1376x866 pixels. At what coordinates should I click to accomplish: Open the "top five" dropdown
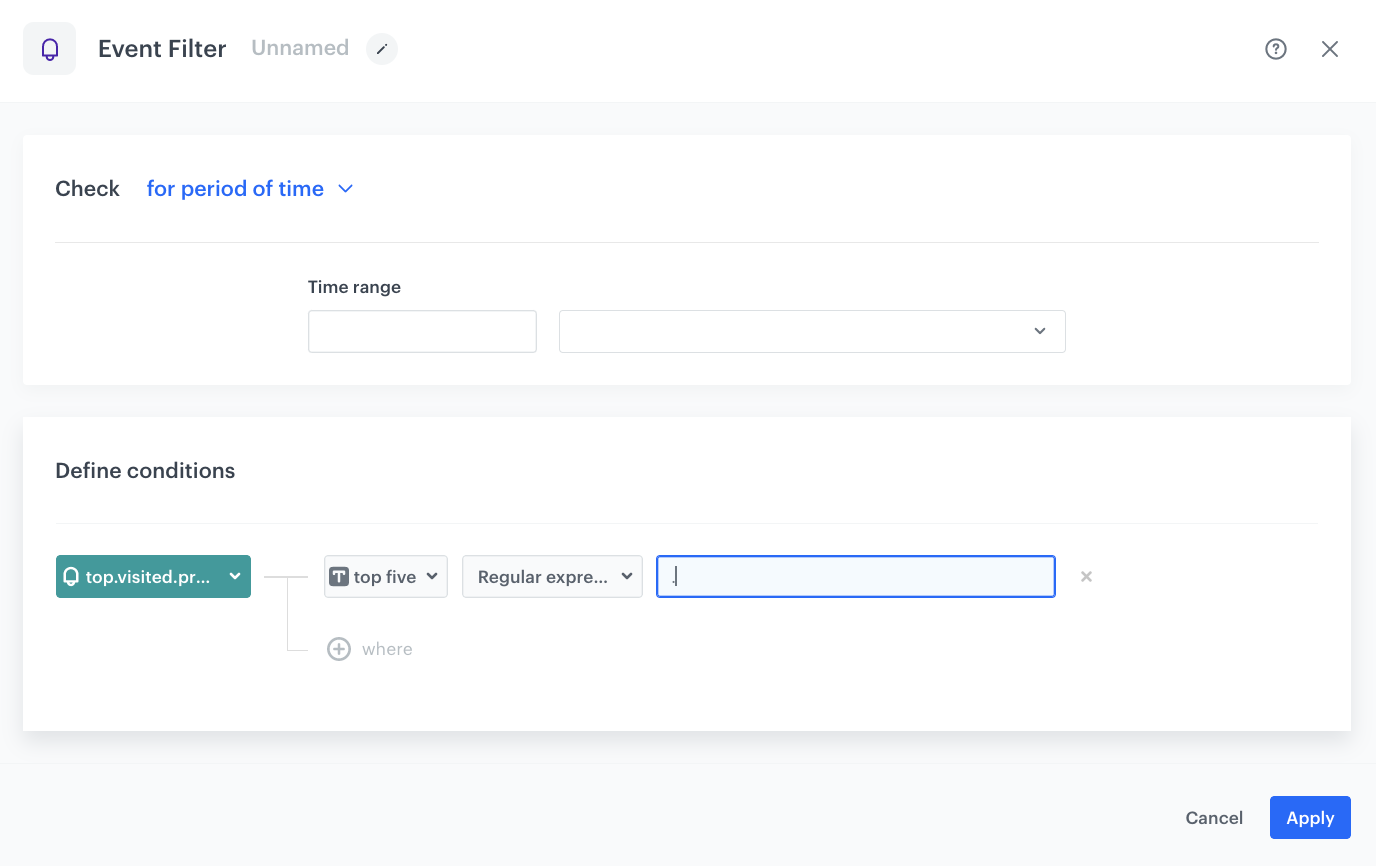click(x=385, y=576)
